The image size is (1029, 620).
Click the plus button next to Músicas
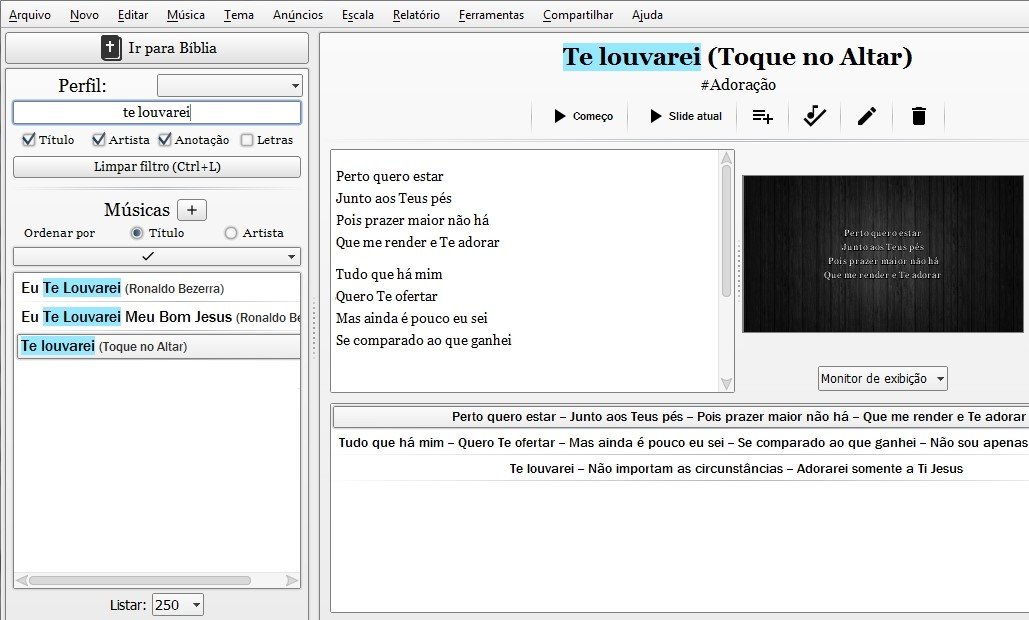(192, 210)
